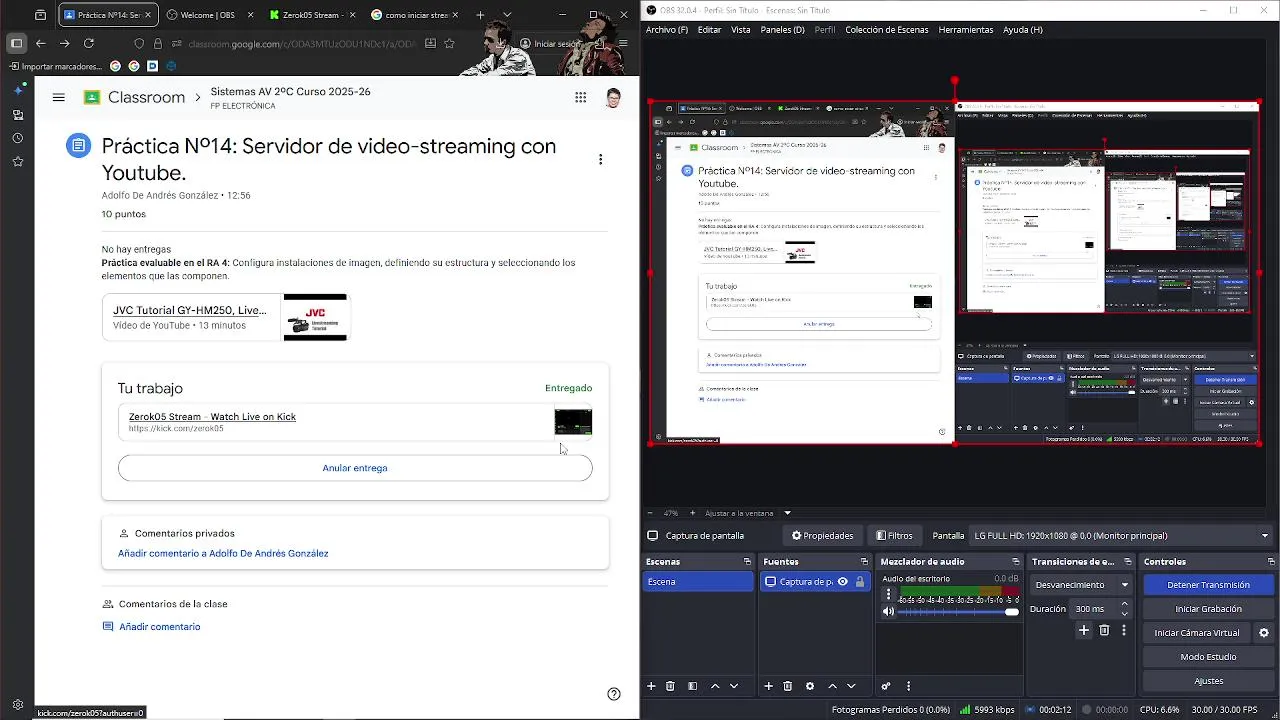Viewport: 1280px width, 720px height.
Task: Toggle visibility eye of Captura de pantalla source
Action: pos(842,582)
